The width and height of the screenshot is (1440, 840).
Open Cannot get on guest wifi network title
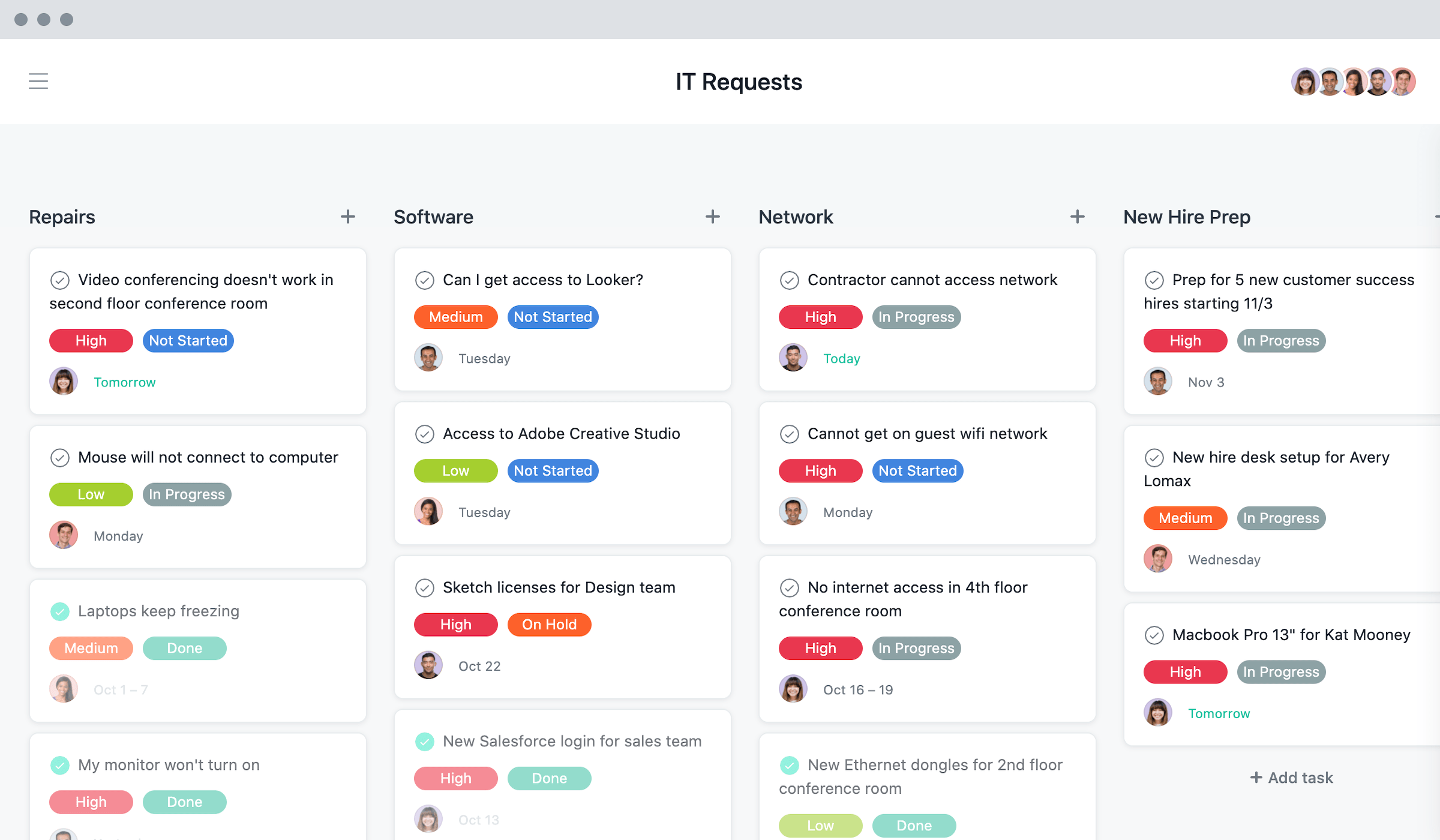[928, 434]
